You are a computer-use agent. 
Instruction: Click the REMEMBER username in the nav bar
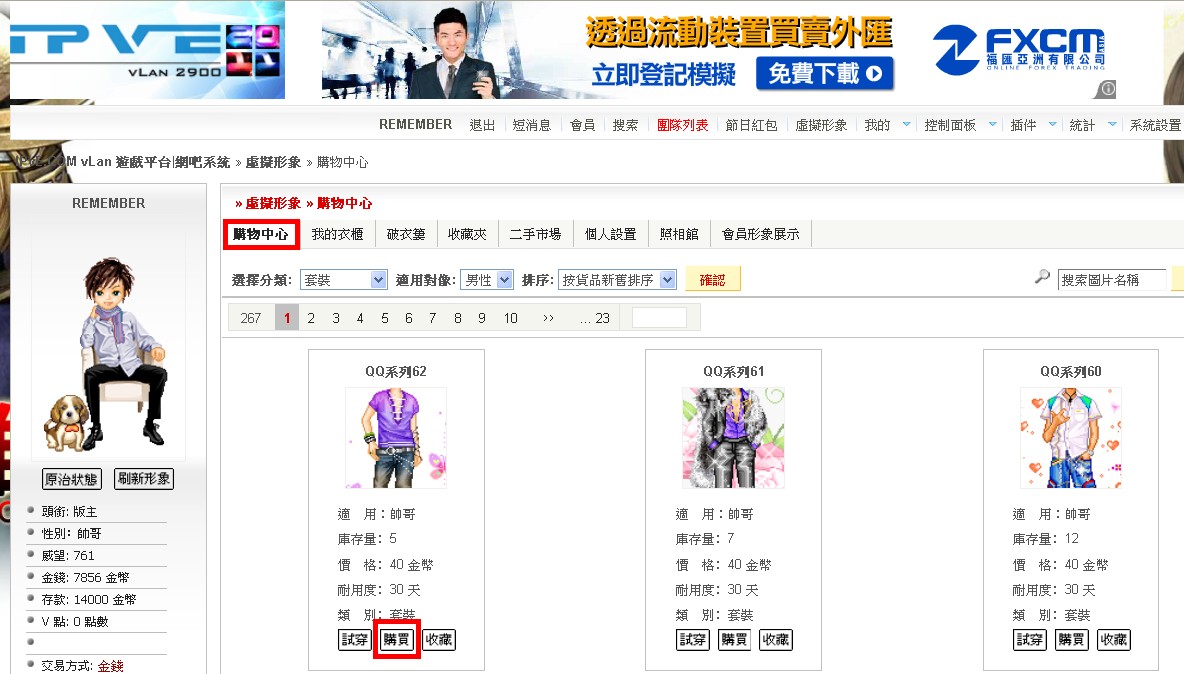(415, 125)
